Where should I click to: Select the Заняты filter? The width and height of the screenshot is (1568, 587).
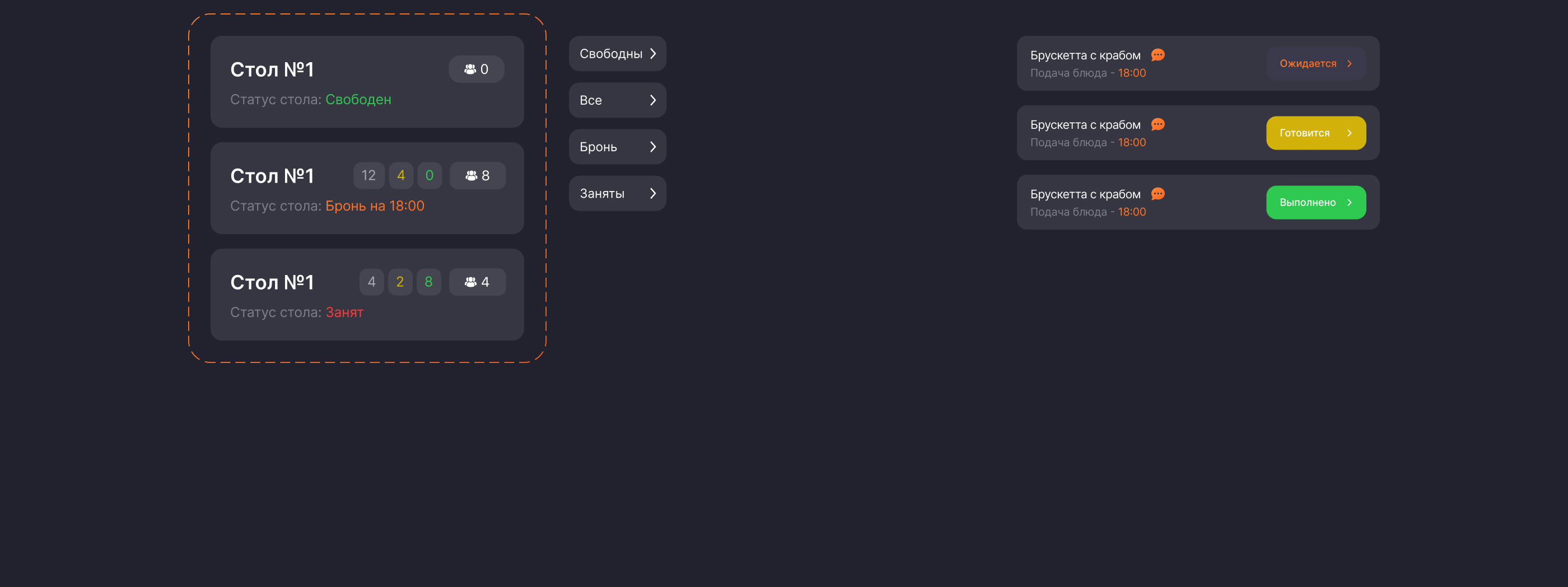point(617,194)
